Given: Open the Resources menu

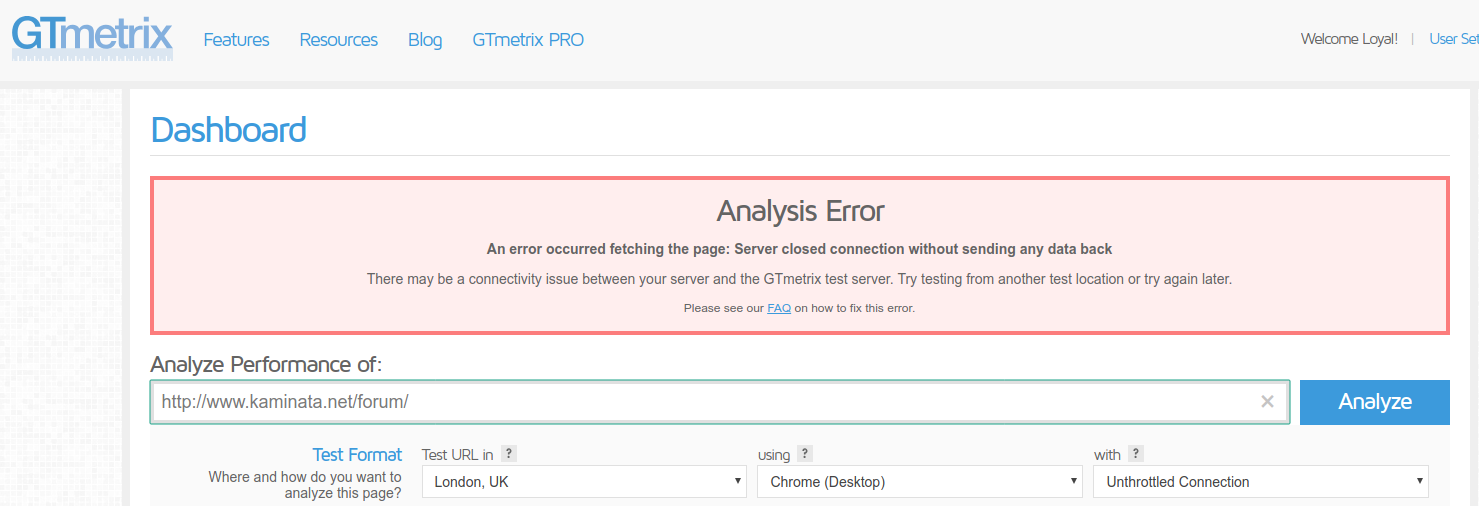Looking at the screenshot, I should (339, 40).
